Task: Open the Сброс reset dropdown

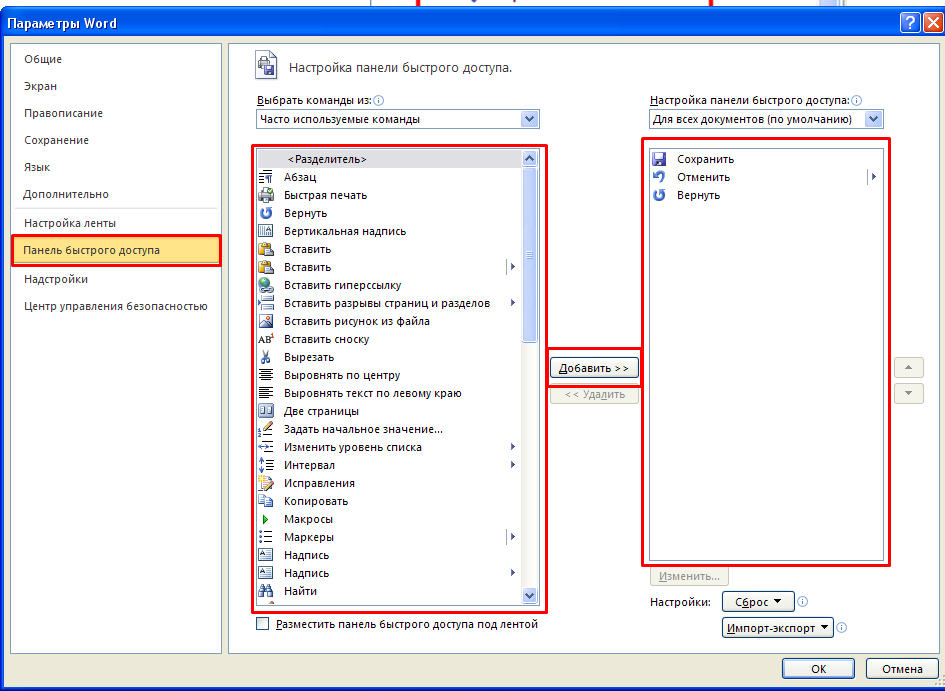Action: coord(757,602)
